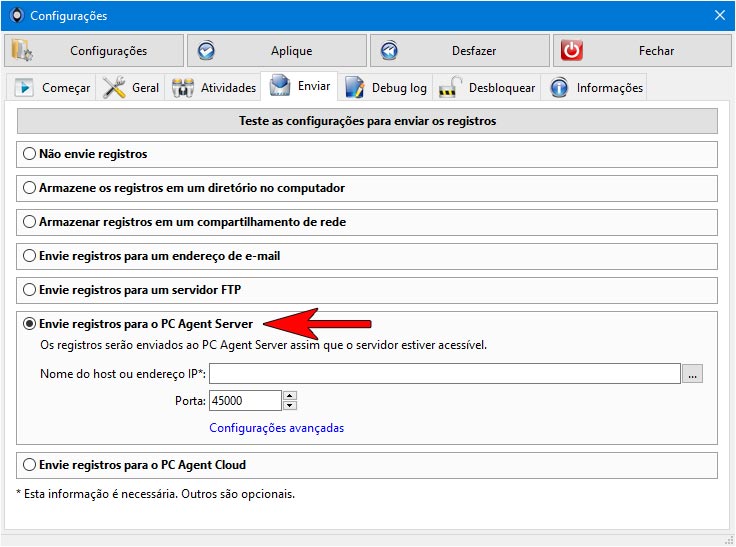Select send records to e-mail address
The height and width of the screenshot is (547, 736).
(29, 256)
